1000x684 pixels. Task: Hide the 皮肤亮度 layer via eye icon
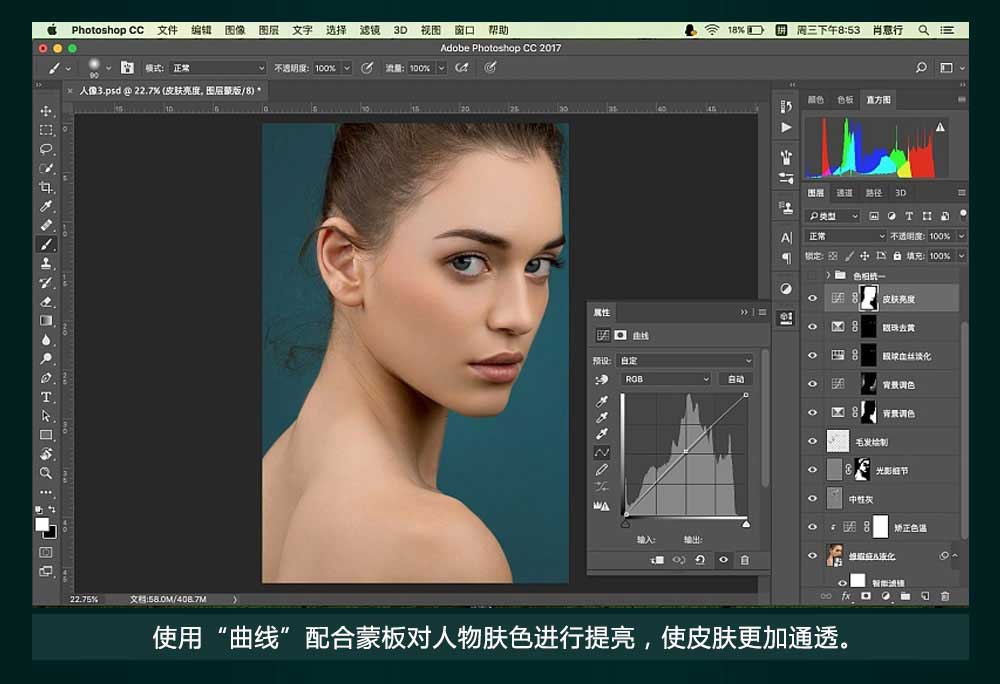812,298
